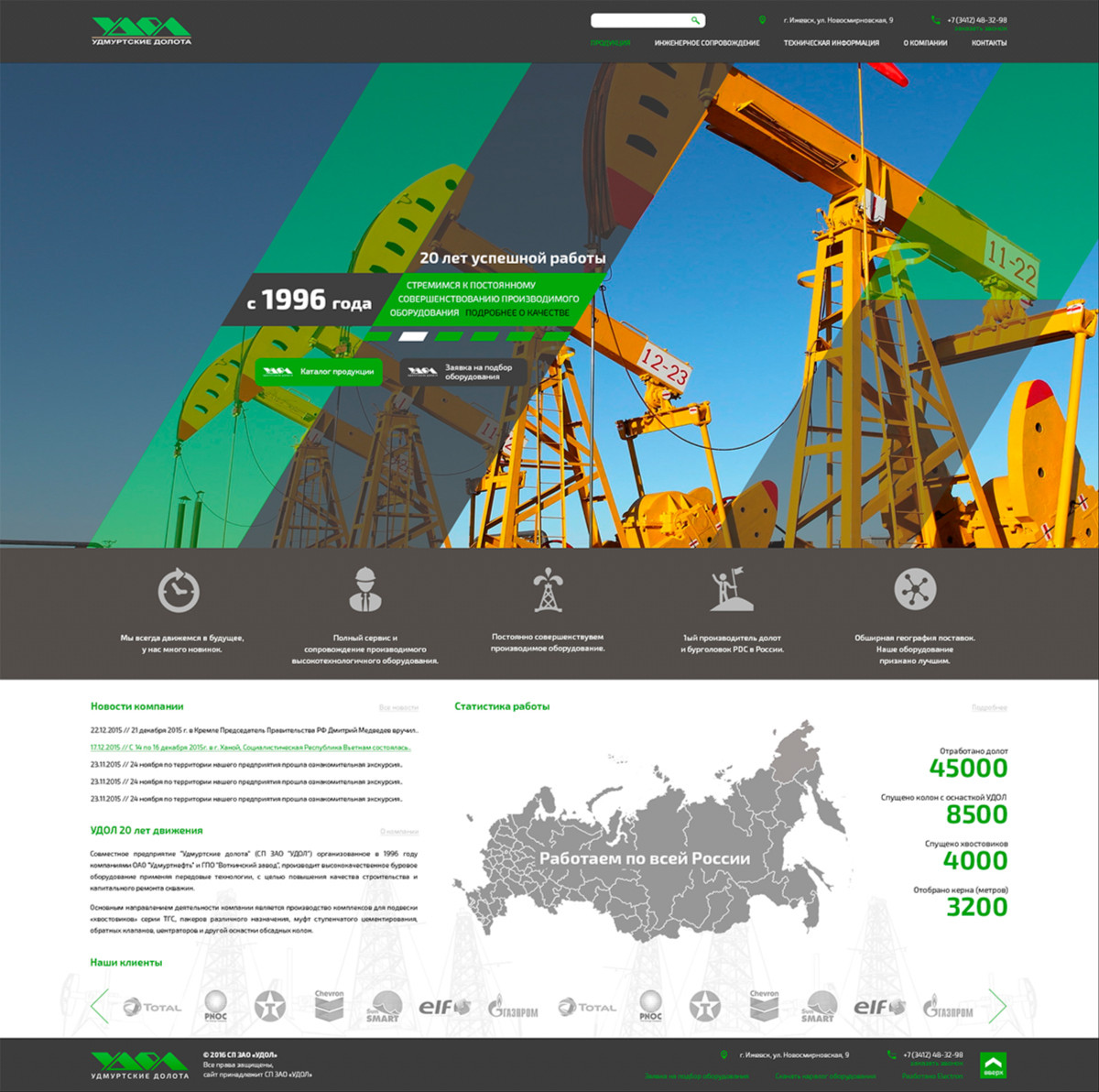This screenshot has height=1092, width=1099.
Task: Click the Удмуртские Долота logo in header
Action: pyautogui.click(x=142, y=31)
